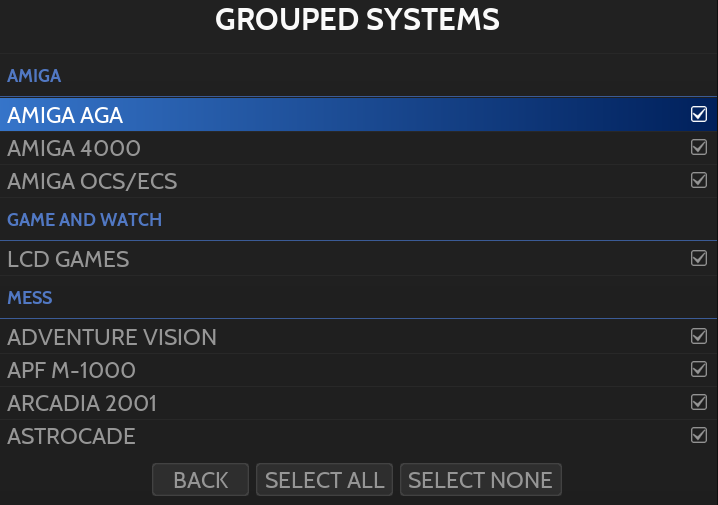Select the LCD Games list entry
Screen dimensions: 718x505
pos(68,260)
